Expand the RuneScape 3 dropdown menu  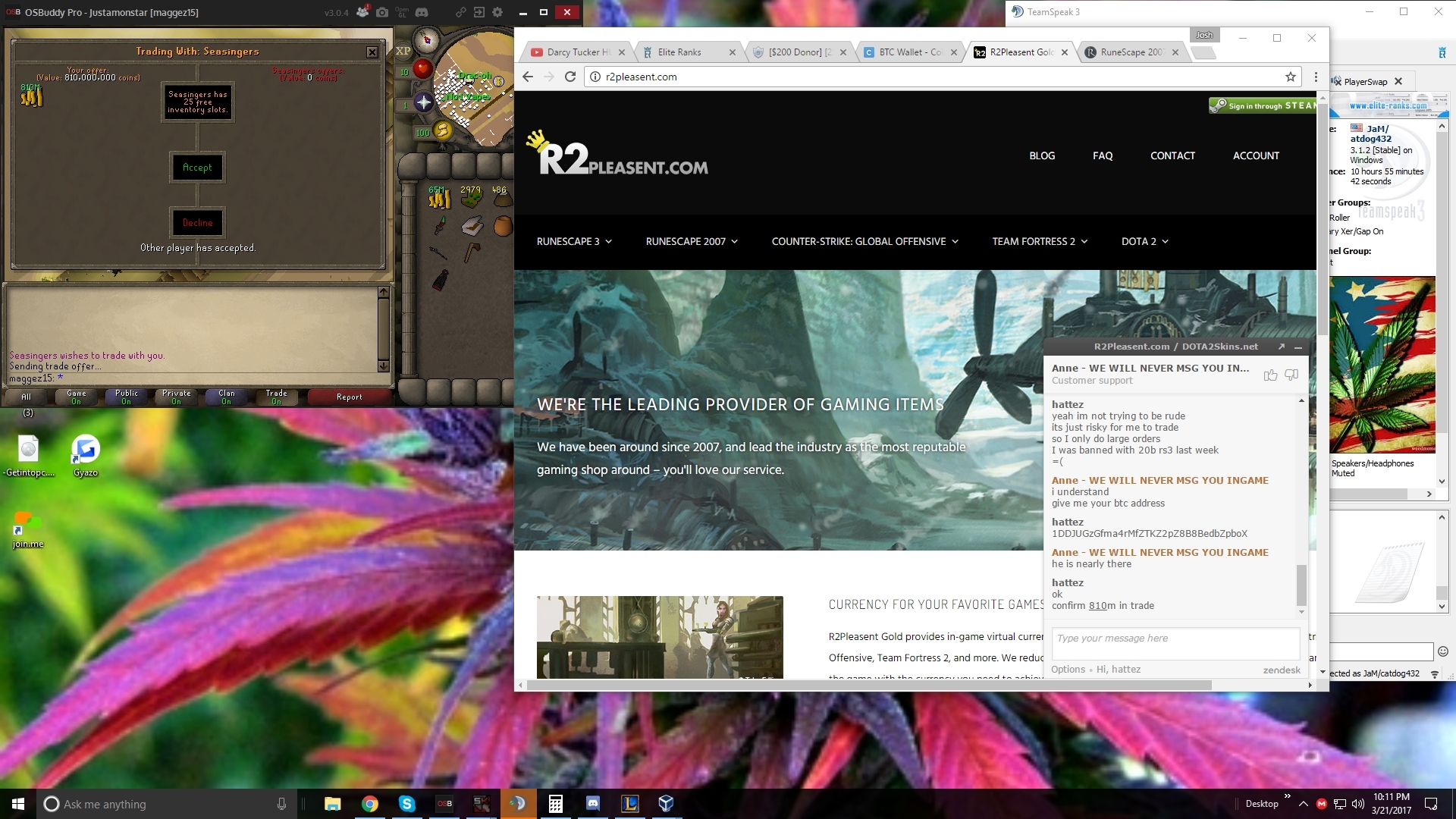click(x=574, y=241)
